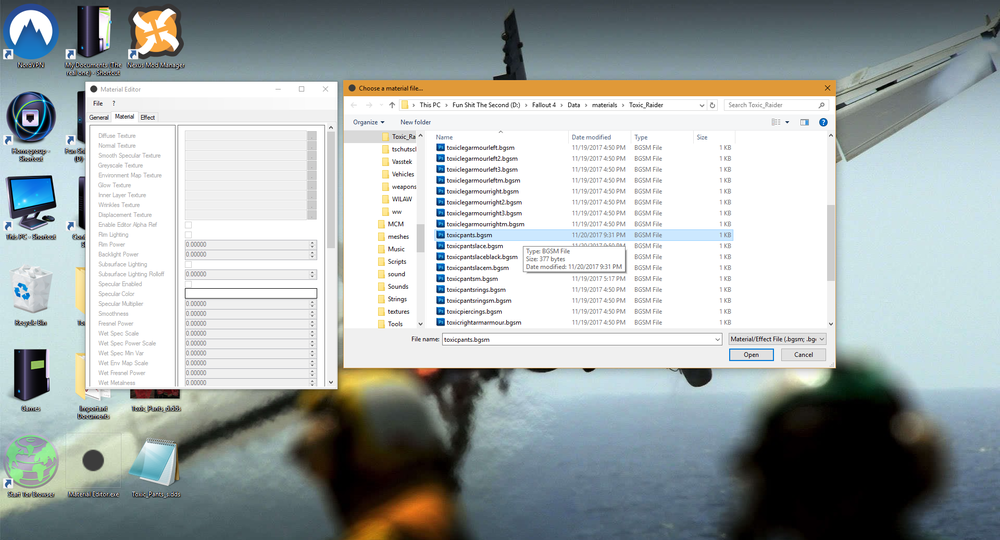Image resolution: width=1000 pixels, height=540 pixels.
Task: Change the view layout in the file dialog
Action: (776, 122)
